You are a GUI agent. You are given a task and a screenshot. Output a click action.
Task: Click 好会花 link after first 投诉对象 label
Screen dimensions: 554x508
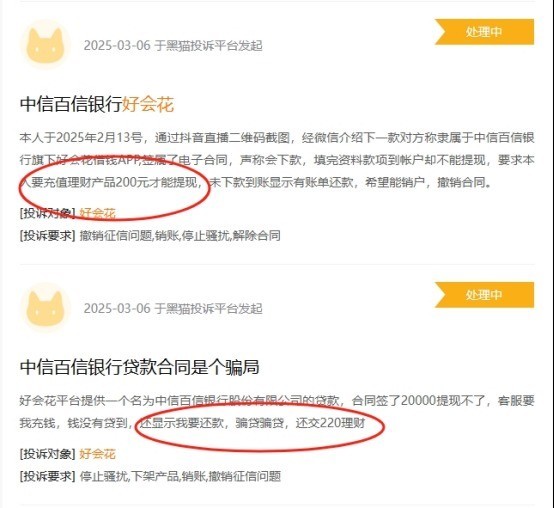pyautogui.click(x=98, y=213)
